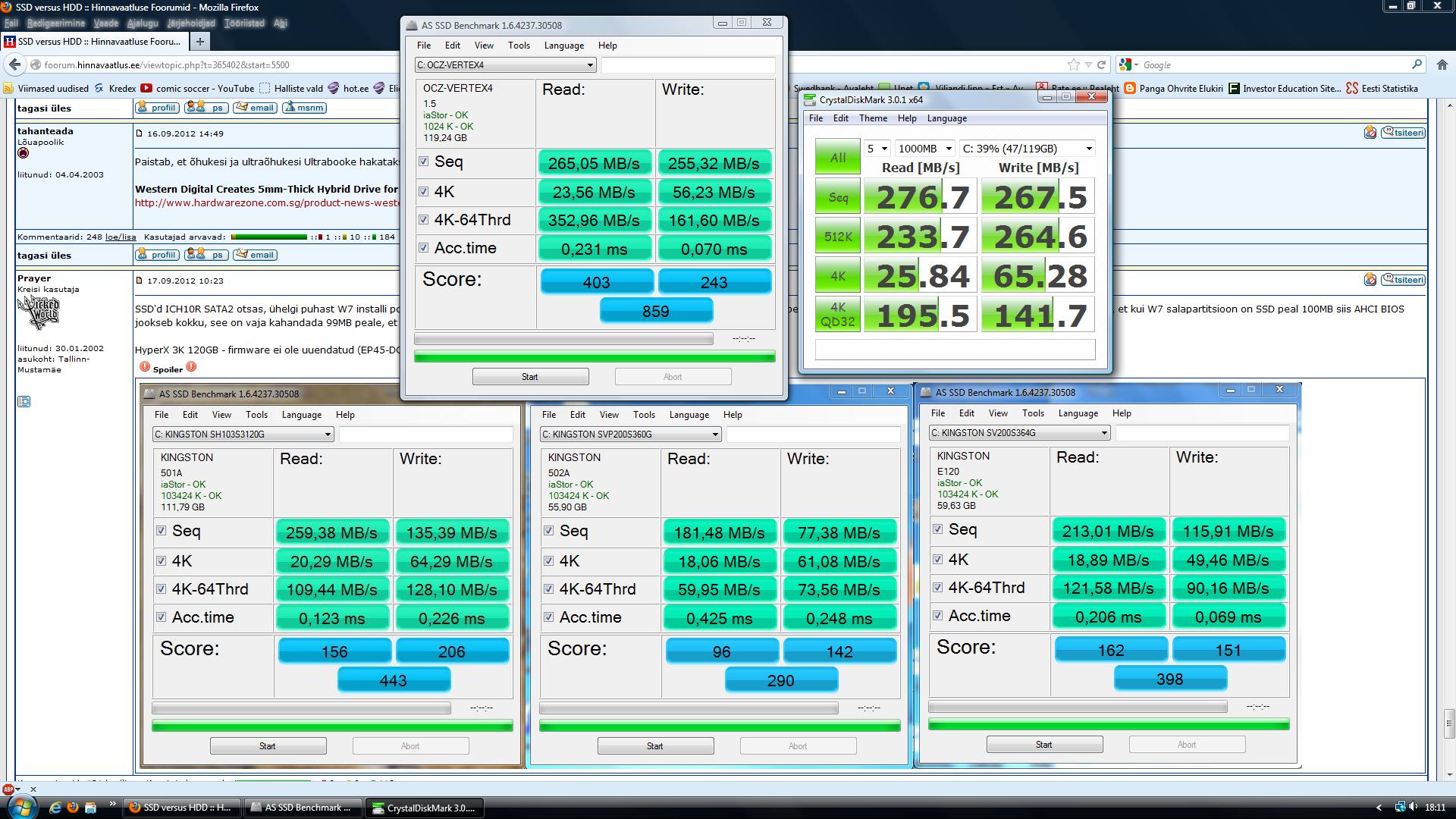
Task: Open CrystalDiskMark test count dropdown showing 5
Action: tap(877, 149)
